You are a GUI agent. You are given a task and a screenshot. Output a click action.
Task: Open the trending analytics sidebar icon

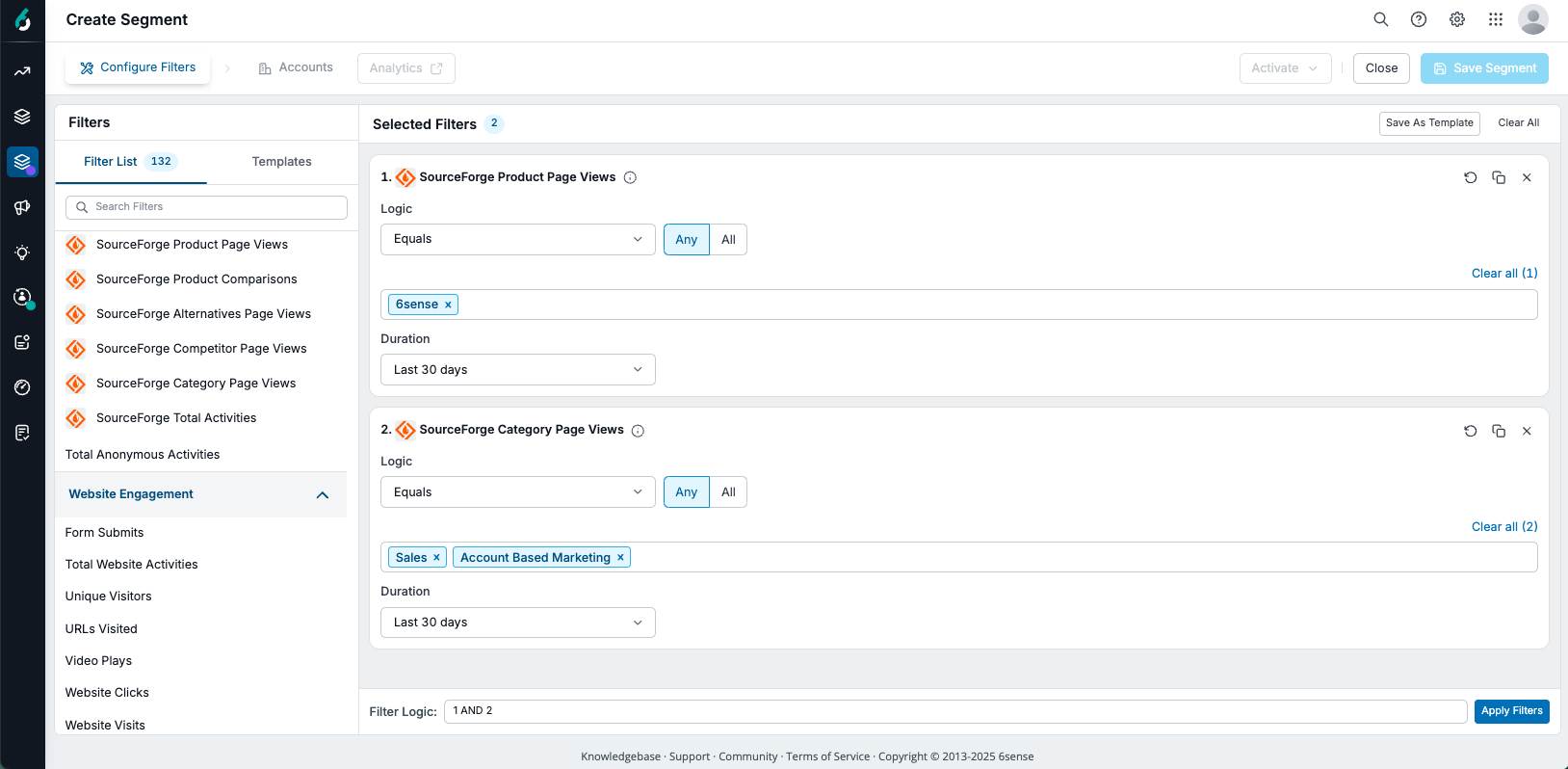tap(22, 71)
